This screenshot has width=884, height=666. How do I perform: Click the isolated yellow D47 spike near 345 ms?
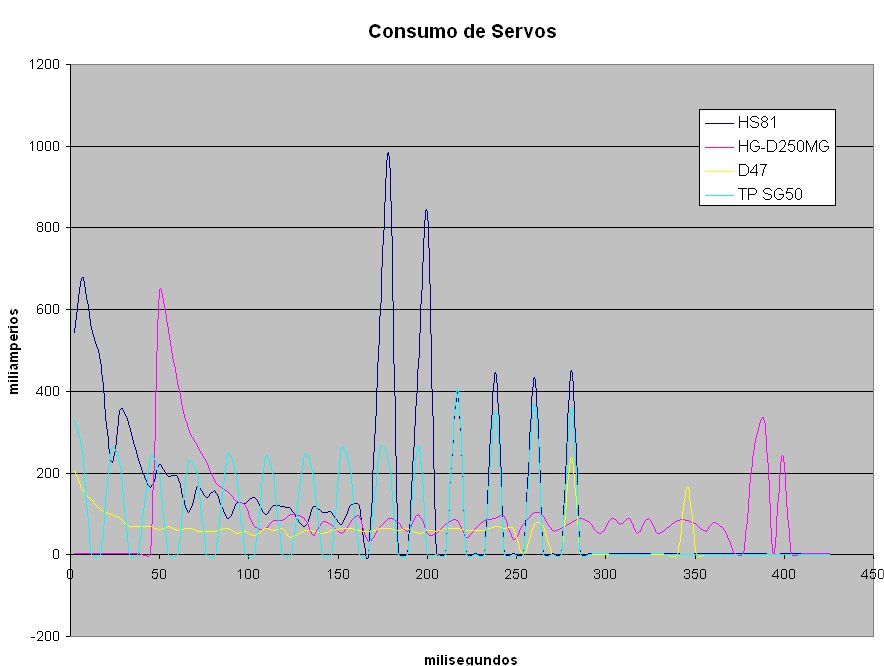687,488
